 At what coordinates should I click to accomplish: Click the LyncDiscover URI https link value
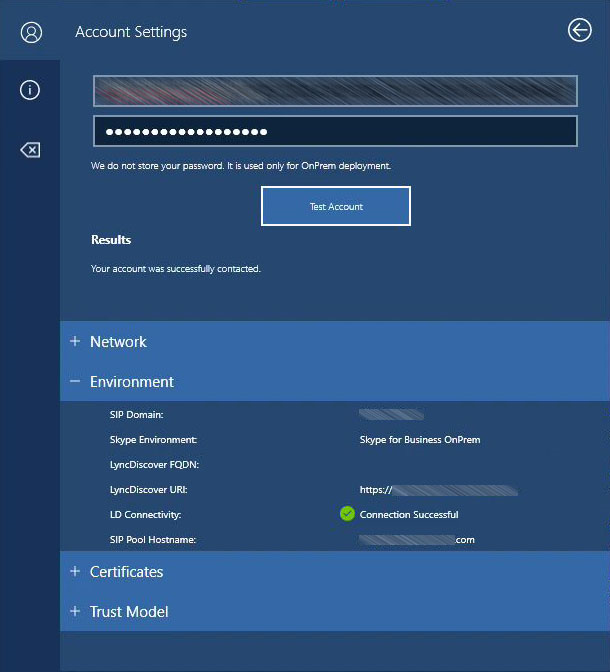tap(438, 490)
